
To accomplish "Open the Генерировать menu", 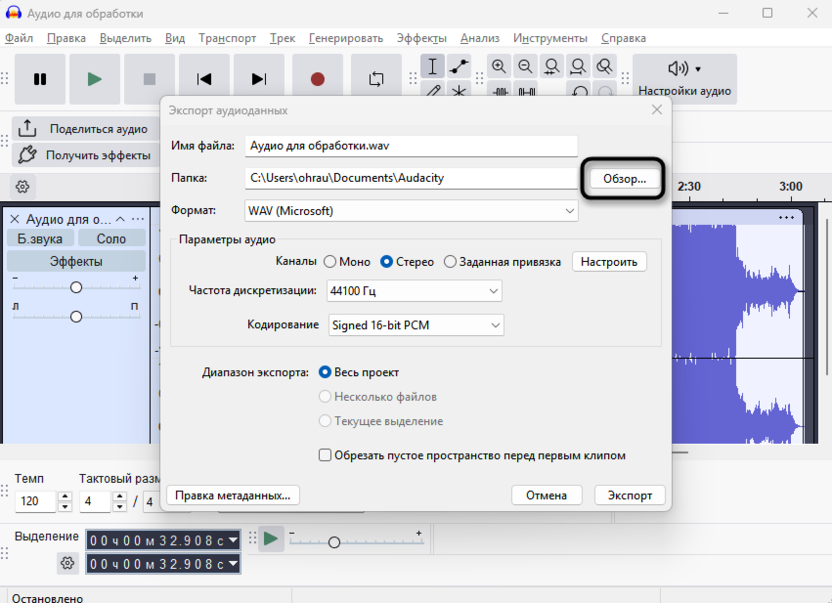I will [x=345, y=38].
